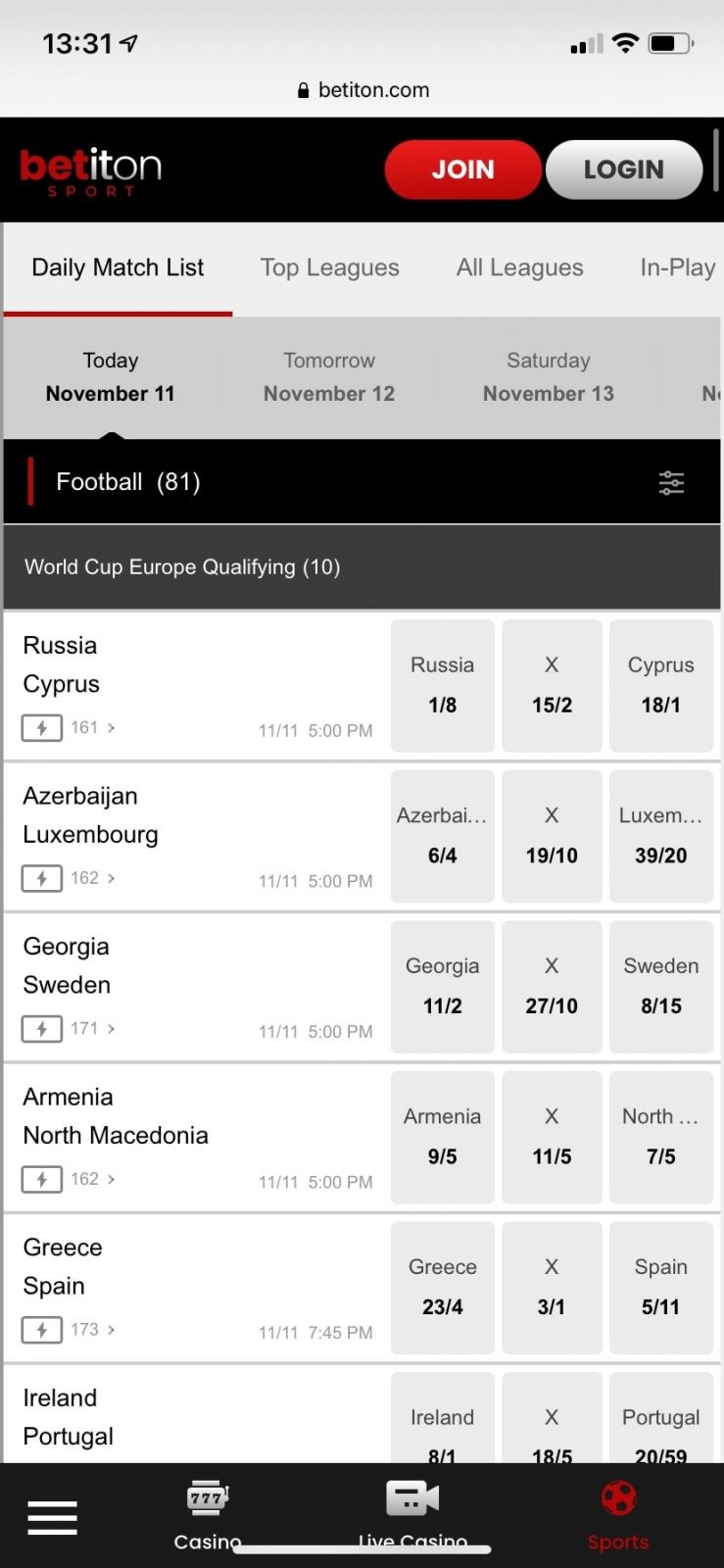Tap the lightning icon for Georgia vs Sweden
The width and height of the screenshot is (724, 1568).
tap(42, 1029)
